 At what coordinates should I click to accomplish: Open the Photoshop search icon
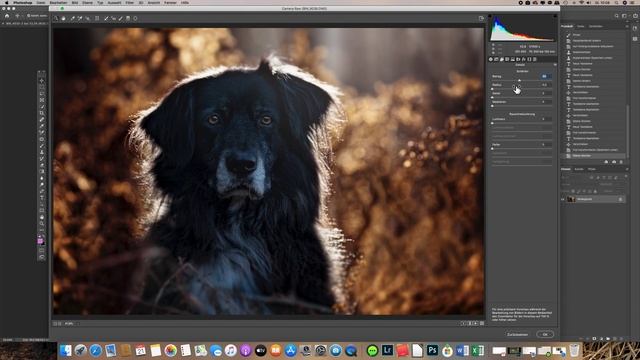point(616,16)
